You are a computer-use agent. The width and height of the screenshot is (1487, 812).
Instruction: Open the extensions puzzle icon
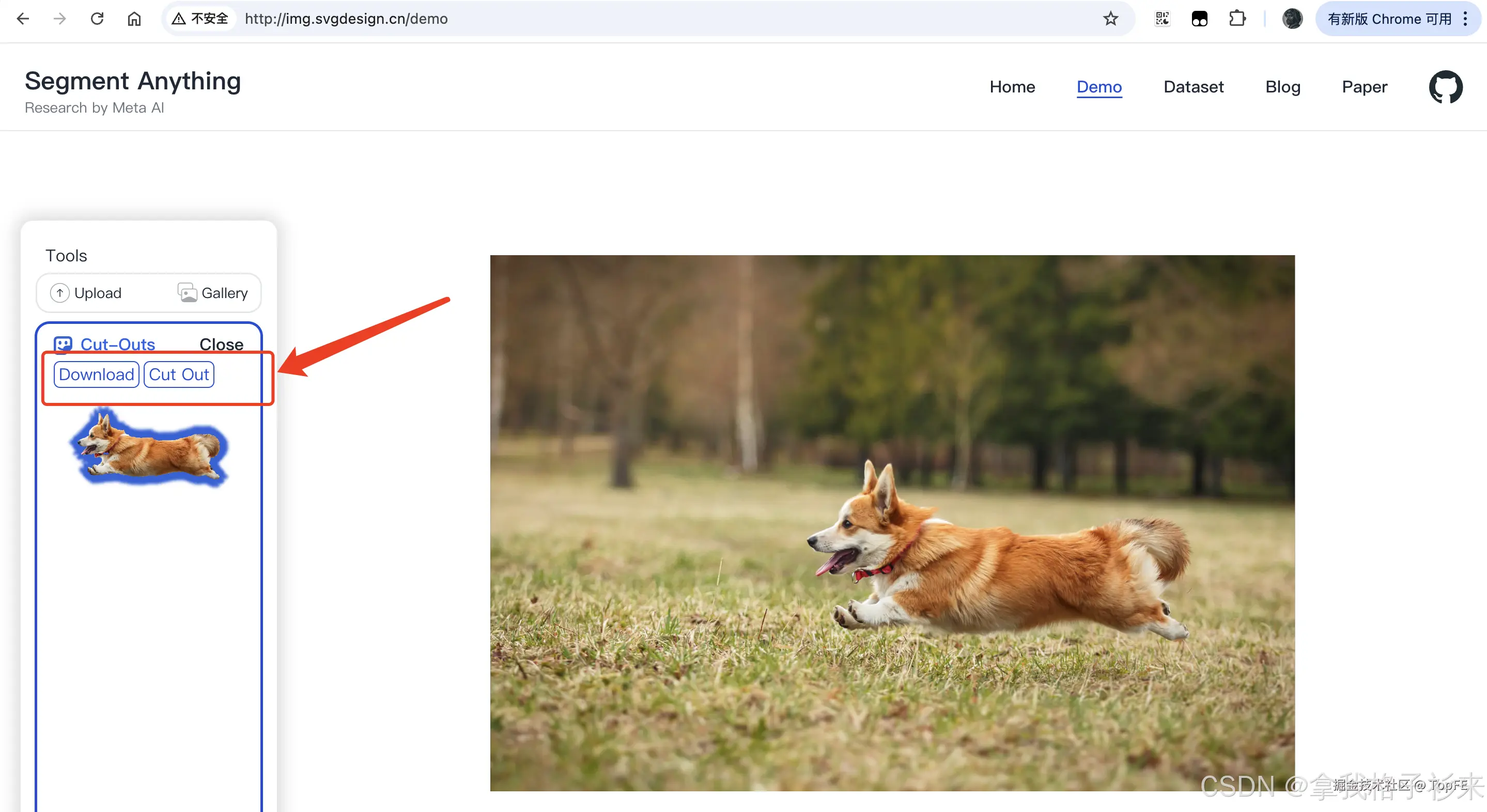1236,19
